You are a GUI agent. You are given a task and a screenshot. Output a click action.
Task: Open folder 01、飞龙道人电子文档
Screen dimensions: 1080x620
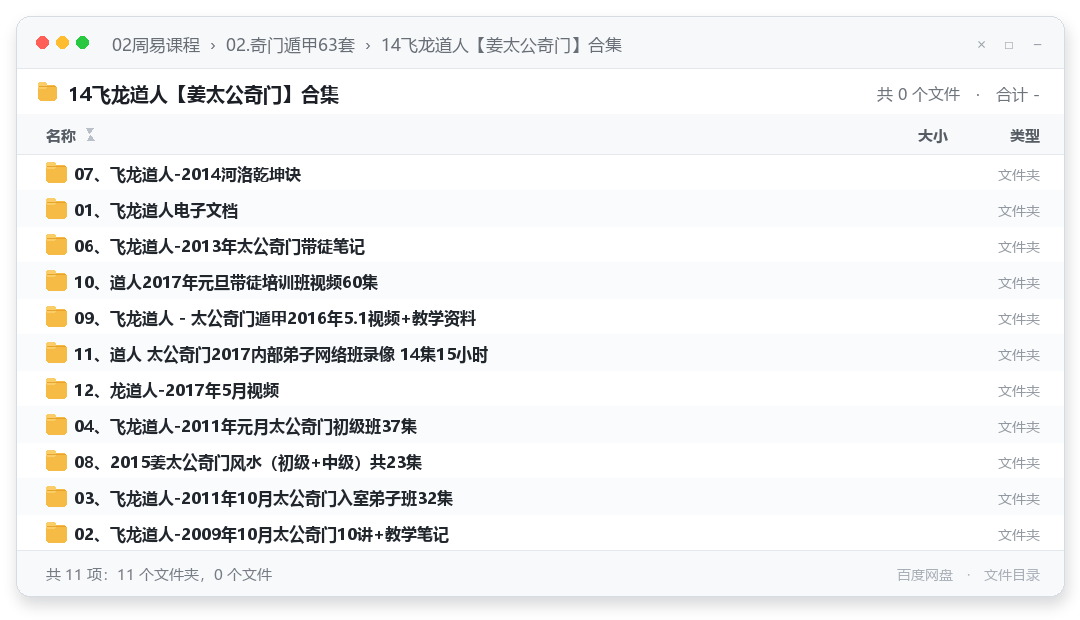click(156, 210)
